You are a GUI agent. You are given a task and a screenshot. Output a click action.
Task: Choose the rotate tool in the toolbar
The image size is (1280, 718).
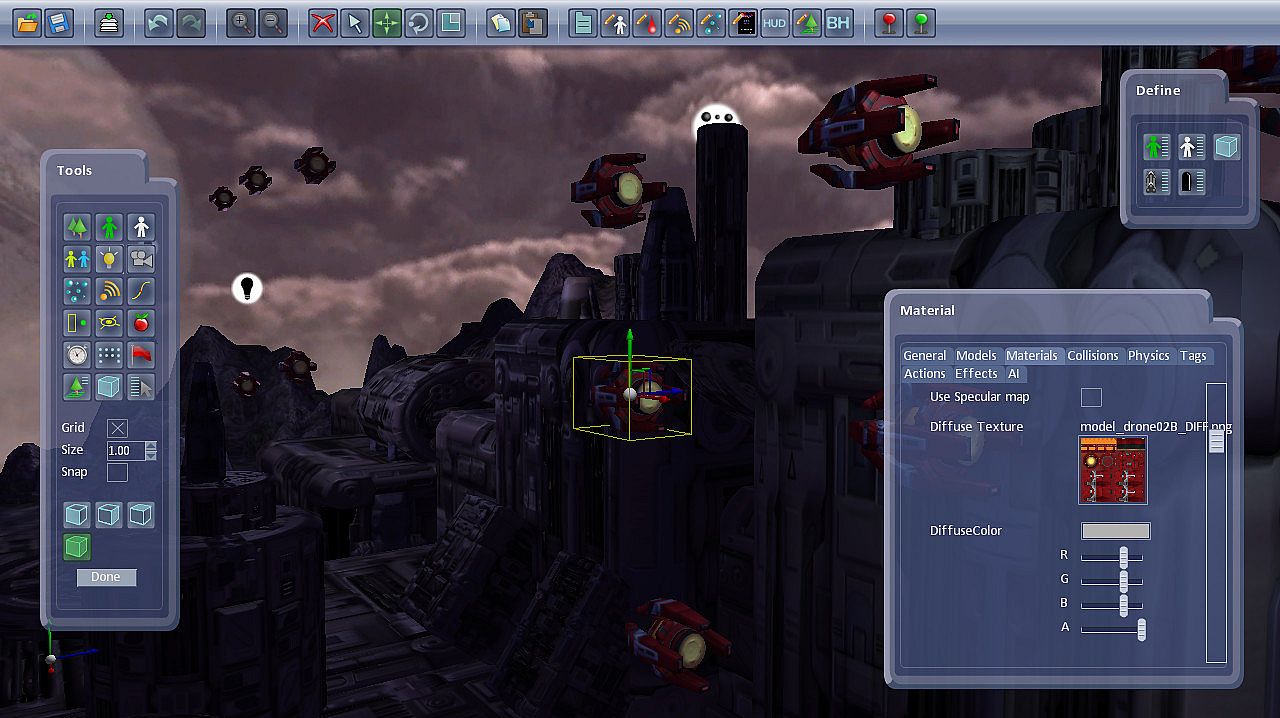(x=418, y=23)
